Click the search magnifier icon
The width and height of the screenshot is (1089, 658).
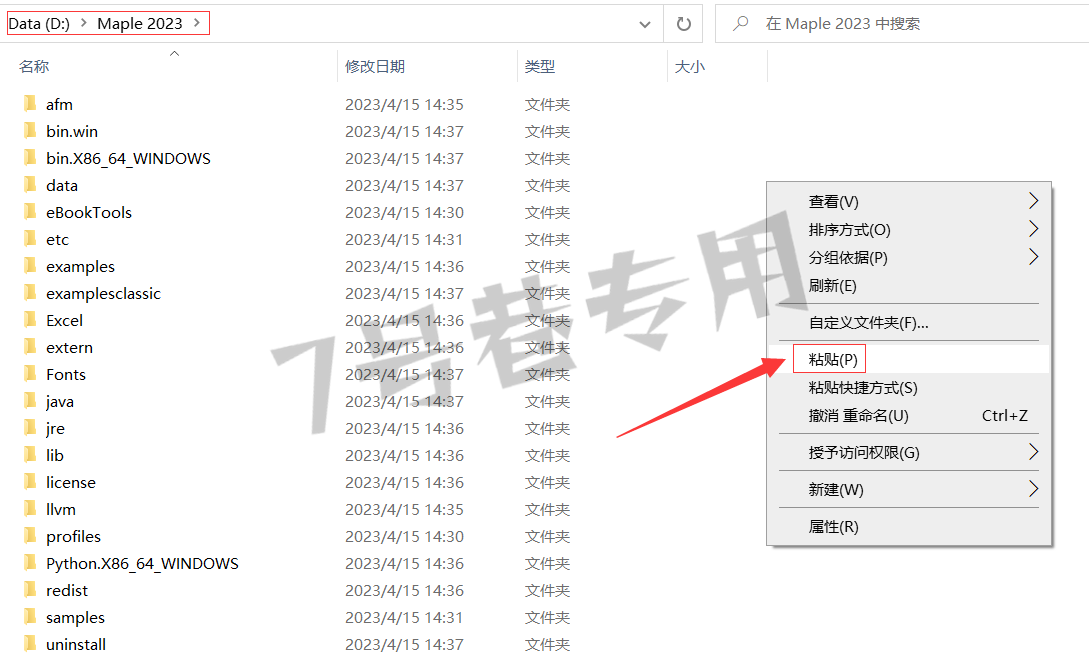(741, 24)
